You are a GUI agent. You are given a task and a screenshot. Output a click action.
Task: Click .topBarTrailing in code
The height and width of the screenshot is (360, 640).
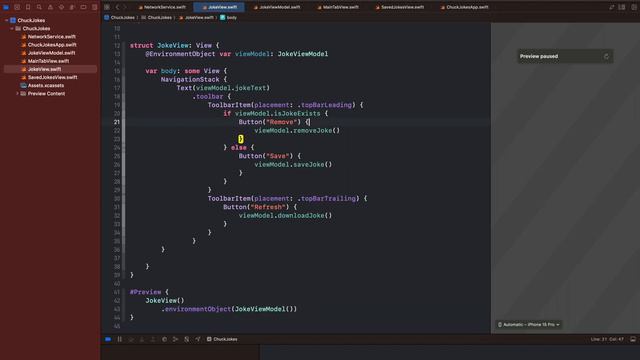coord(326,198)
